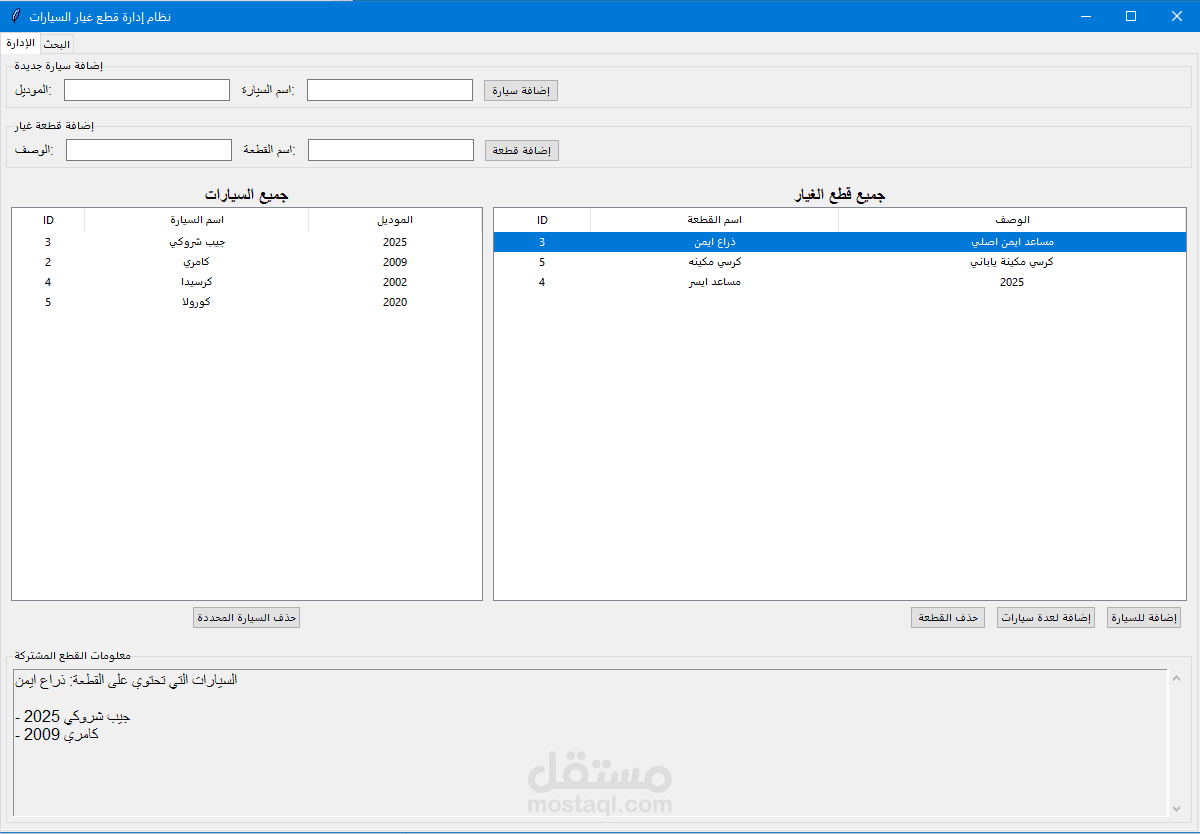The width and height of the screenshot is (1200, 834).
Task: Select car row كورولا 2020
Action: click(x=247, y=302)
